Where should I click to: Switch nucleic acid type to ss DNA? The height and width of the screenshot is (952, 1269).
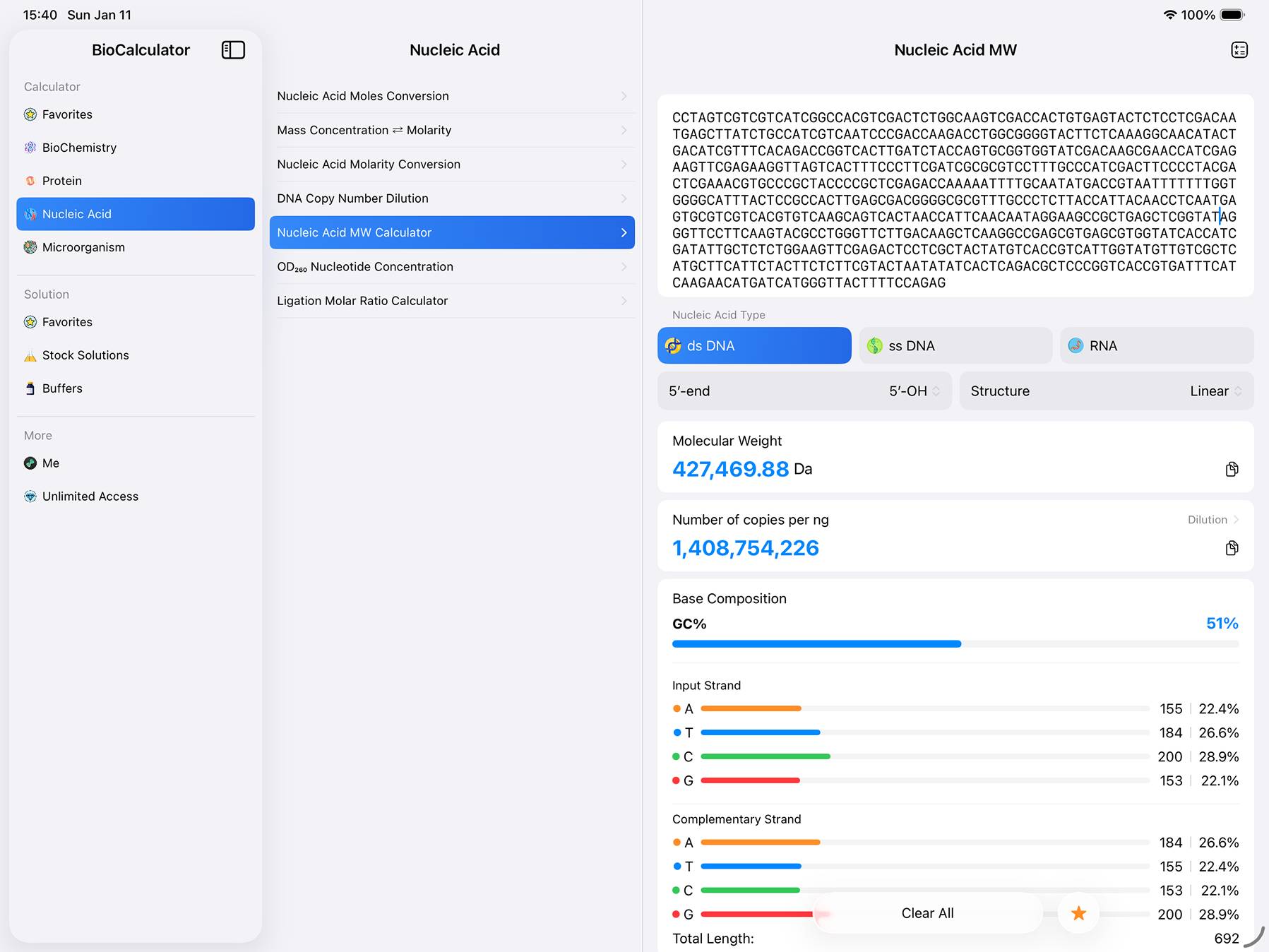(x=955, y=346)
